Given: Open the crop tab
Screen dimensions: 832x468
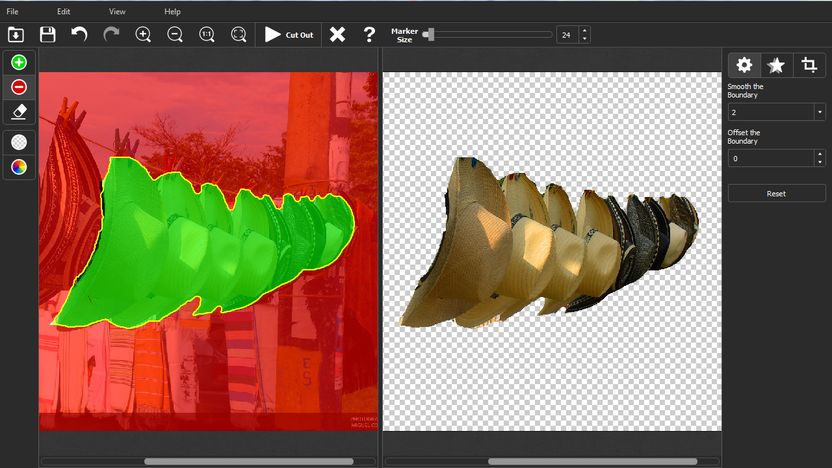Looking at the screenshot, I should (x=809, y=65).
